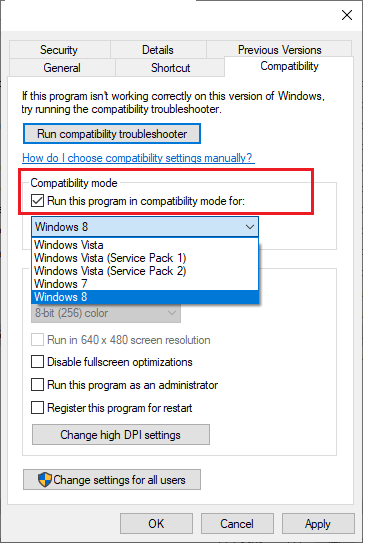Tick Register this program for restart

point(37,408)
